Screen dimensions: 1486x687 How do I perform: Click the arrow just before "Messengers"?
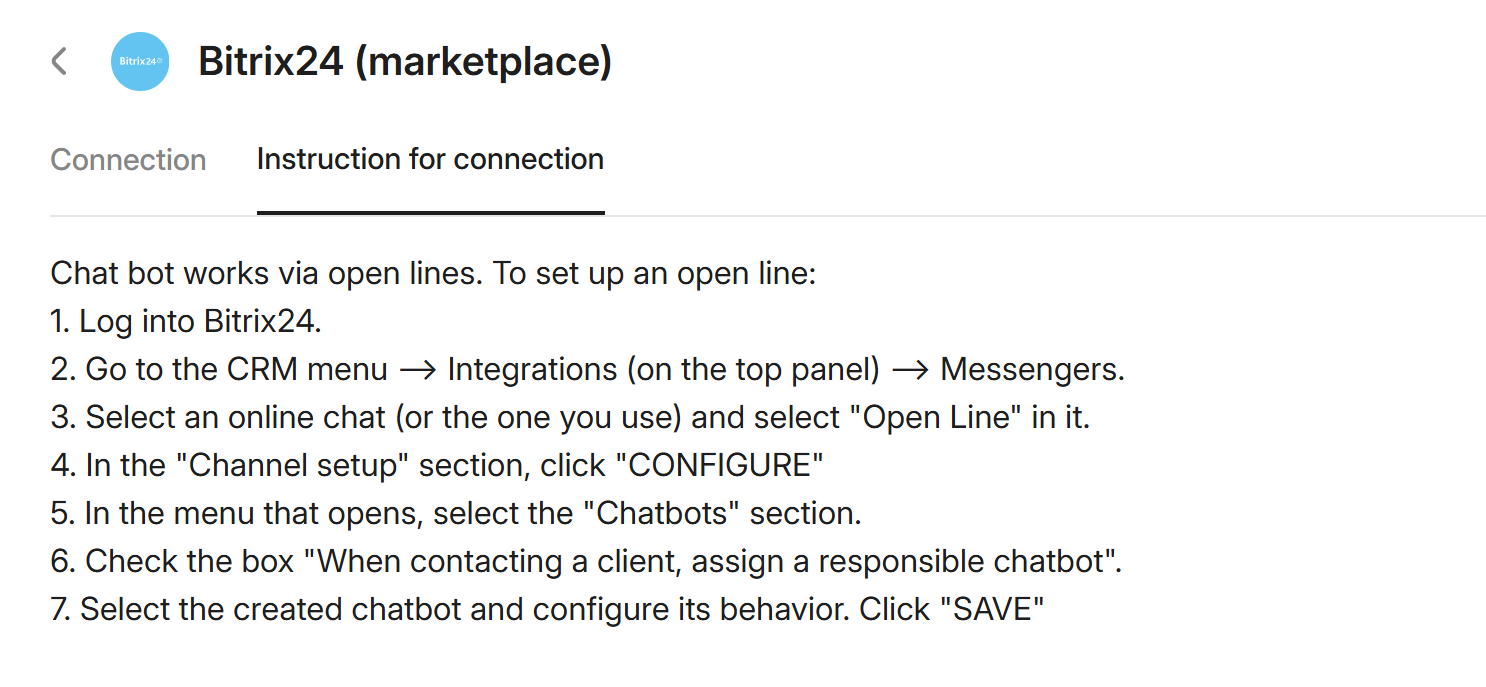(x=910, y=370)
